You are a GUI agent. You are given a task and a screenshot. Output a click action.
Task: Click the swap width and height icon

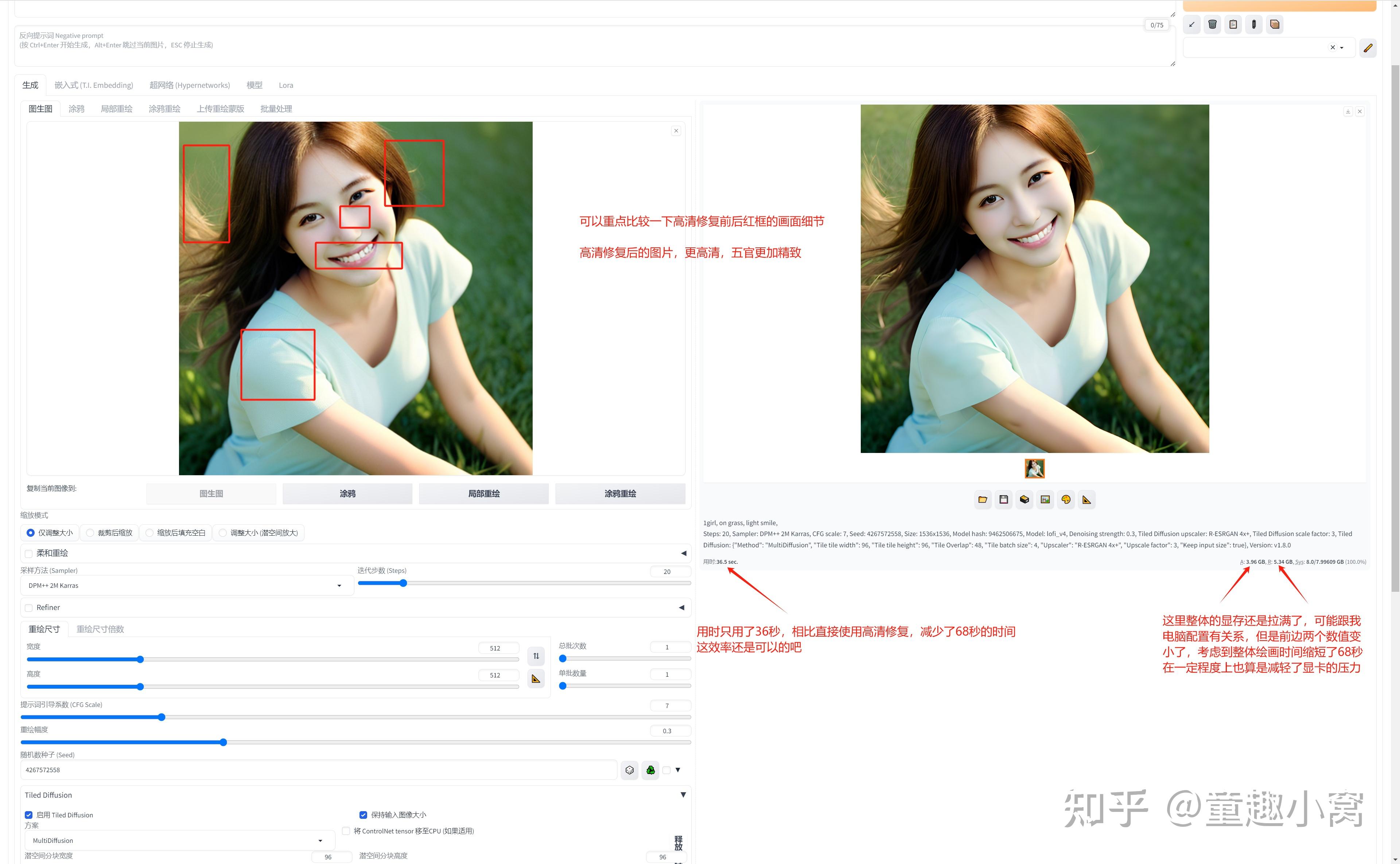click(x=536, y=657)
